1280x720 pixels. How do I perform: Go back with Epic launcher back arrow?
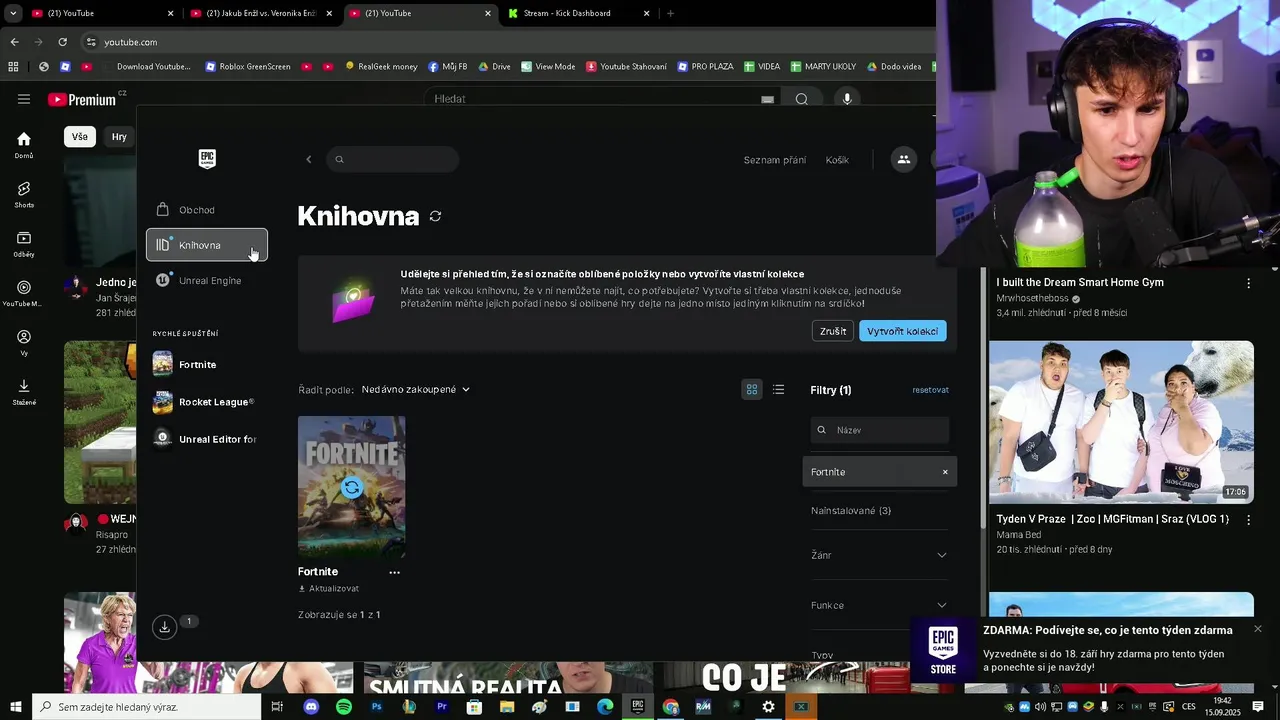click(x=309, y=160)
